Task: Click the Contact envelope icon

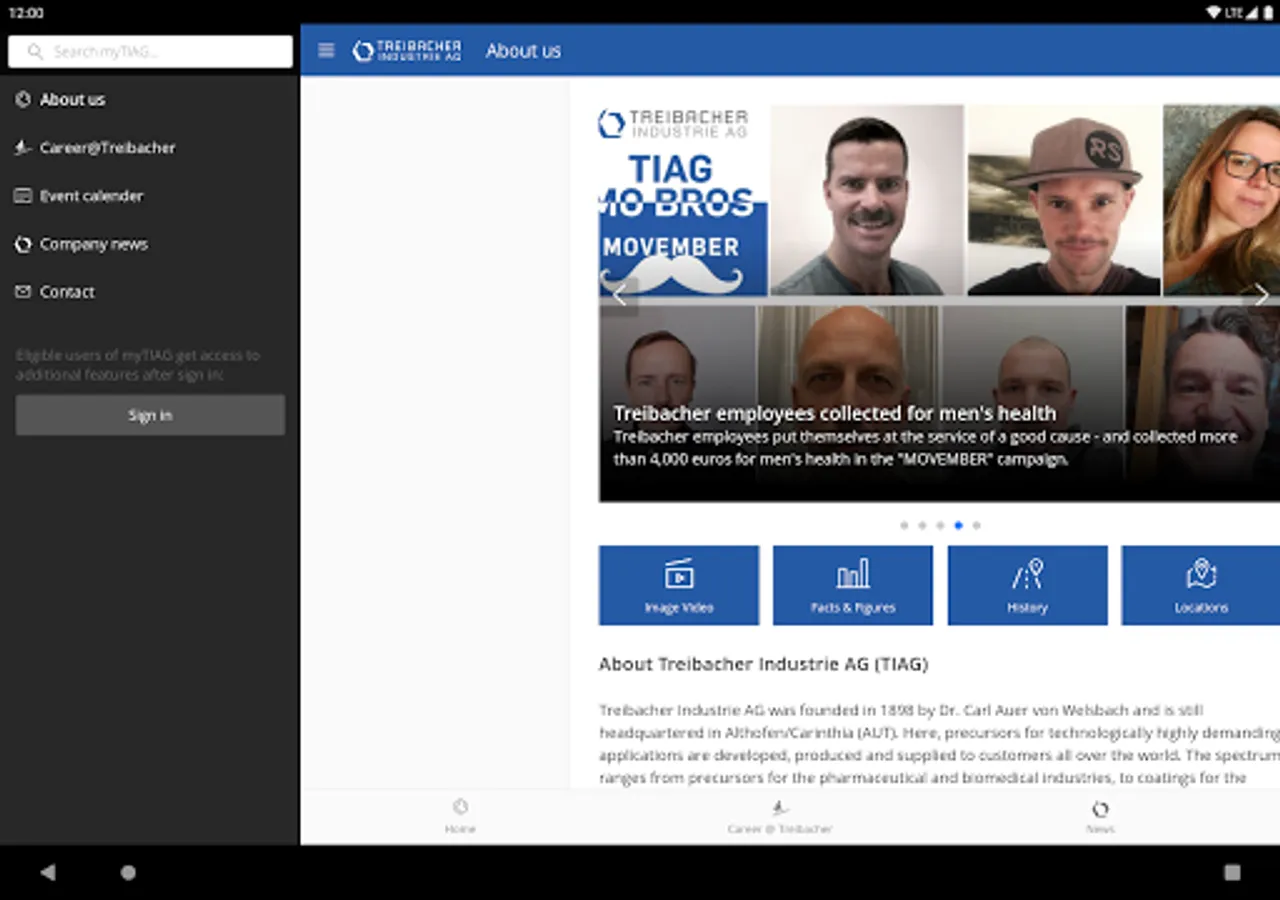Action: click(x=23, y=291)
